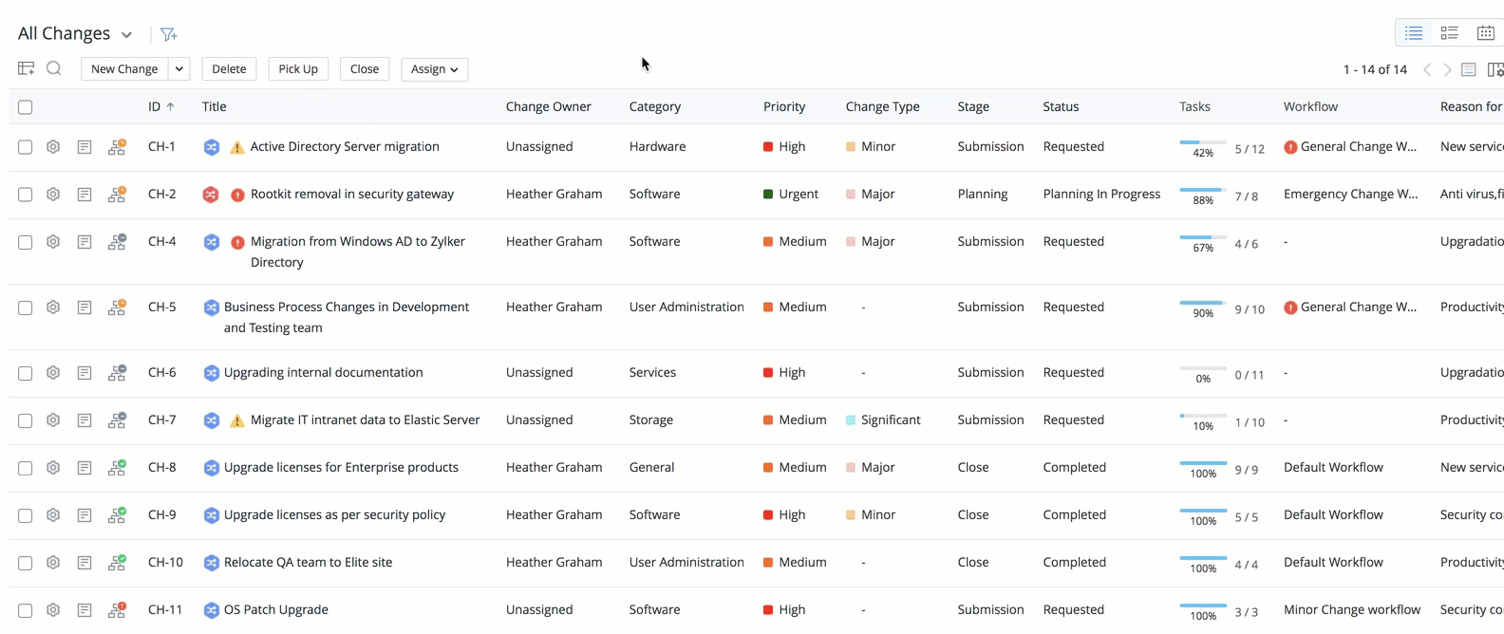This screenshot has height=634, width=1504.
Task: Open the column settings icon
Action: (1494, 70)
